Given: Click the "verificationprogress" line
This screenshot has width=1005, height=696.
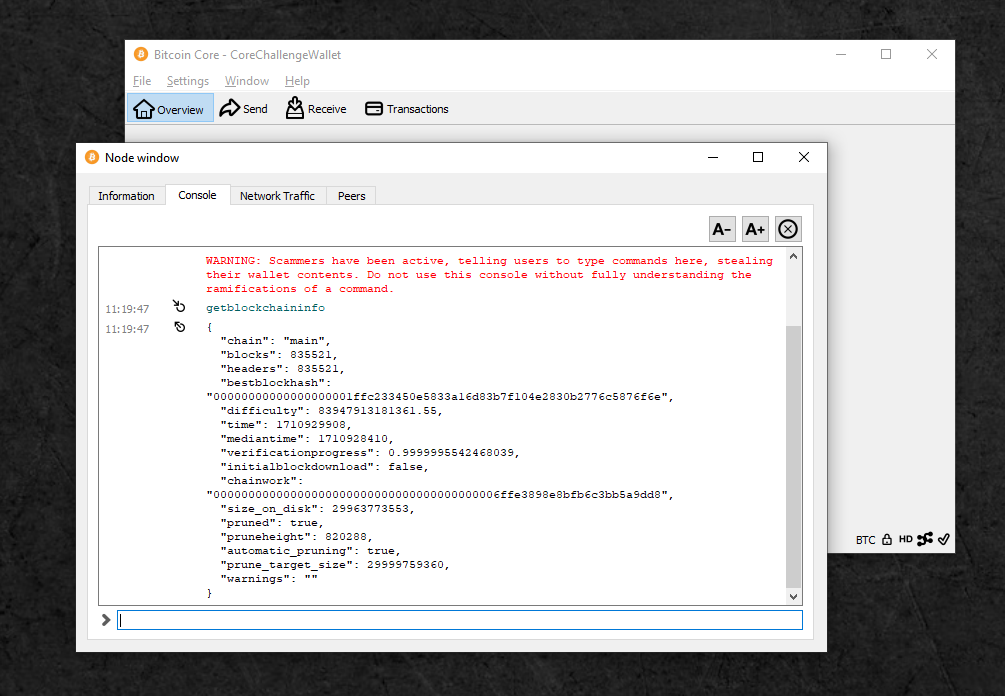Looking at the screenshot, I should (x=370, y=452).
